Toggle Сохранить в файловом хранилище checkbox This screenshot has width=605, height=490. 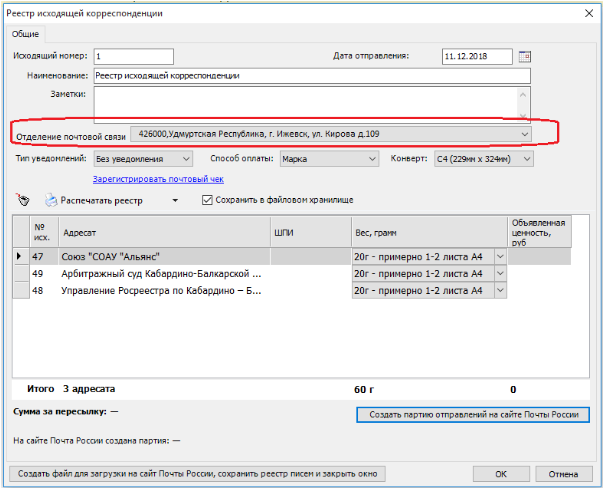tap(207, 200)
